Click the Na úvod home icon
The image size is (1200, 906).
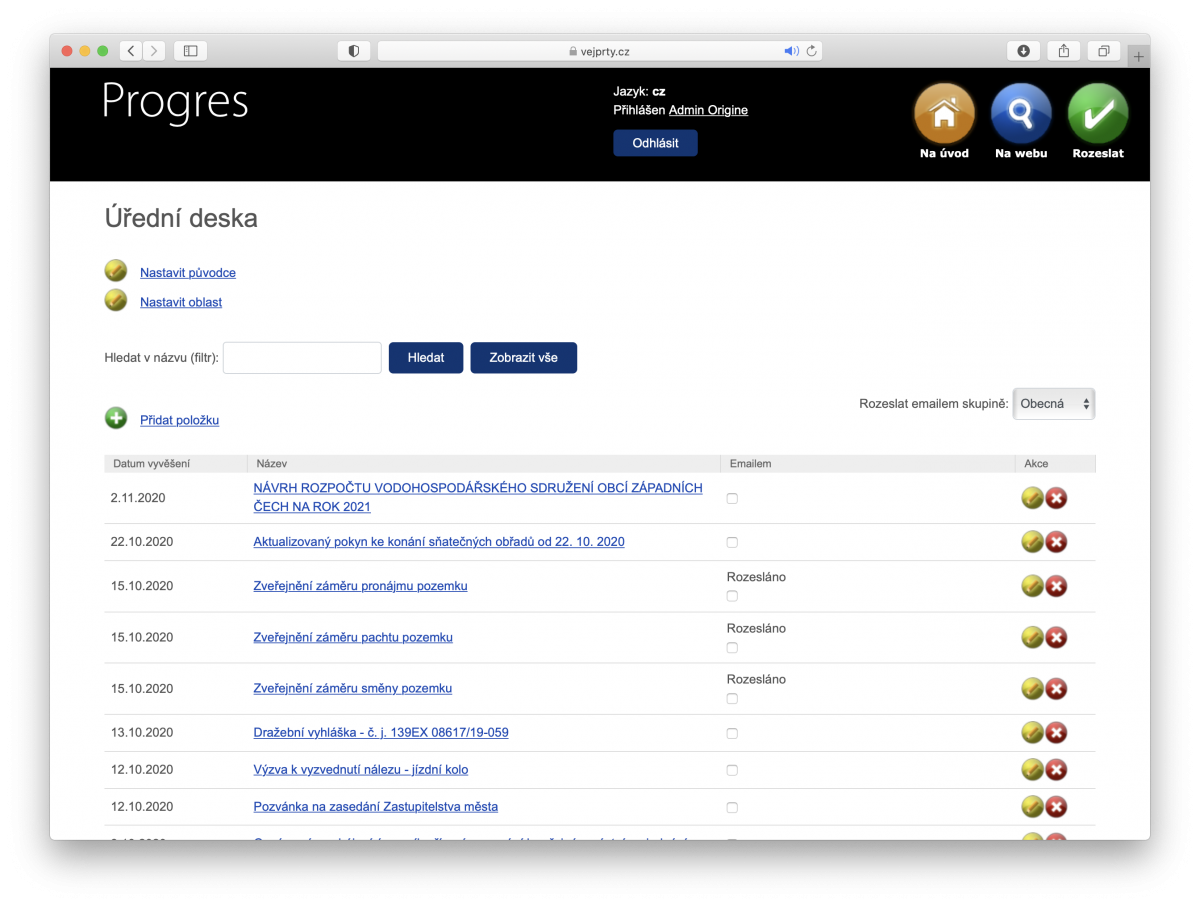point(944,113)
